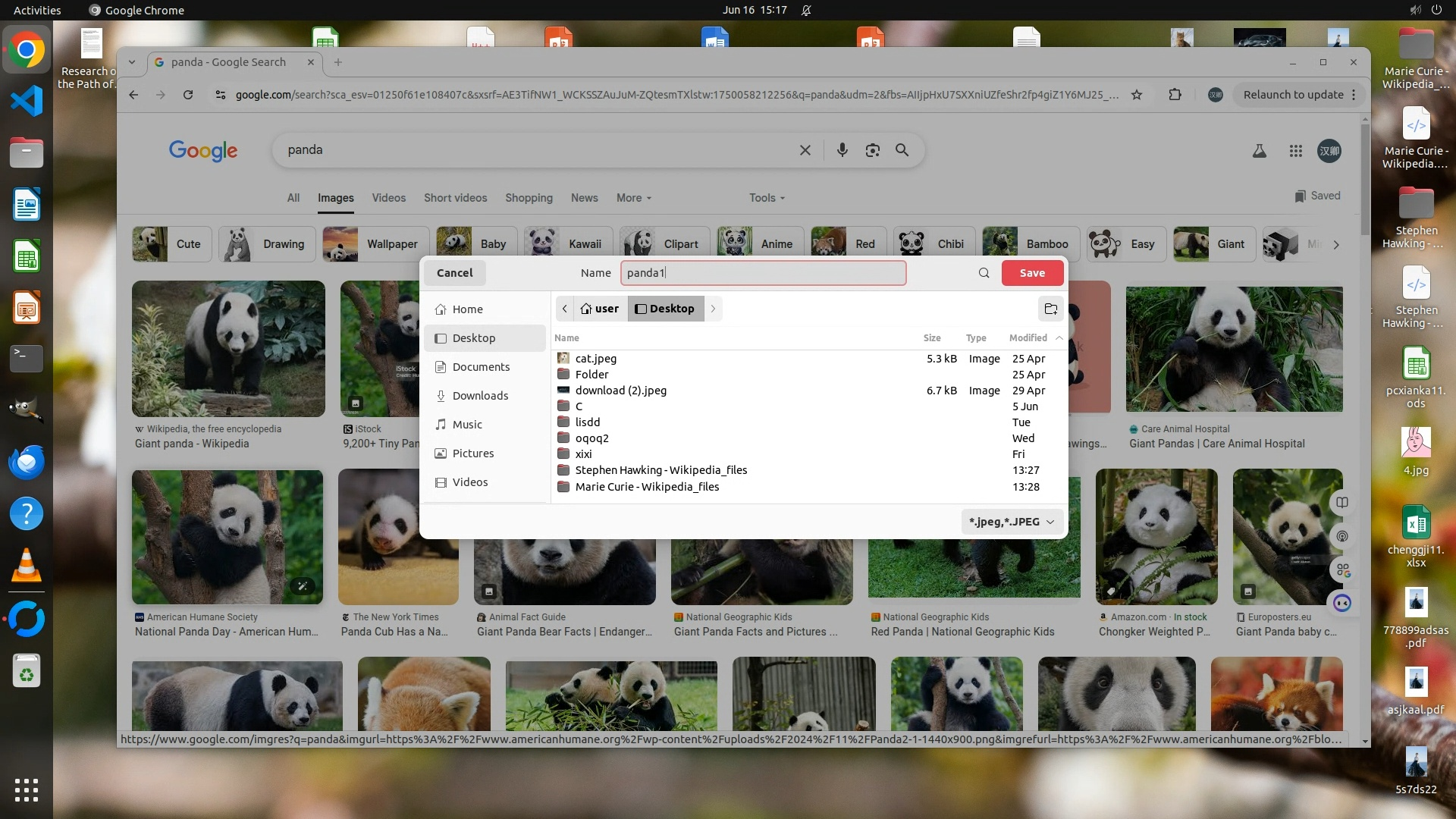Click the voice search microphone icon
The image size is (1456, 819).
pyautogui.click(x=842, y=150)
